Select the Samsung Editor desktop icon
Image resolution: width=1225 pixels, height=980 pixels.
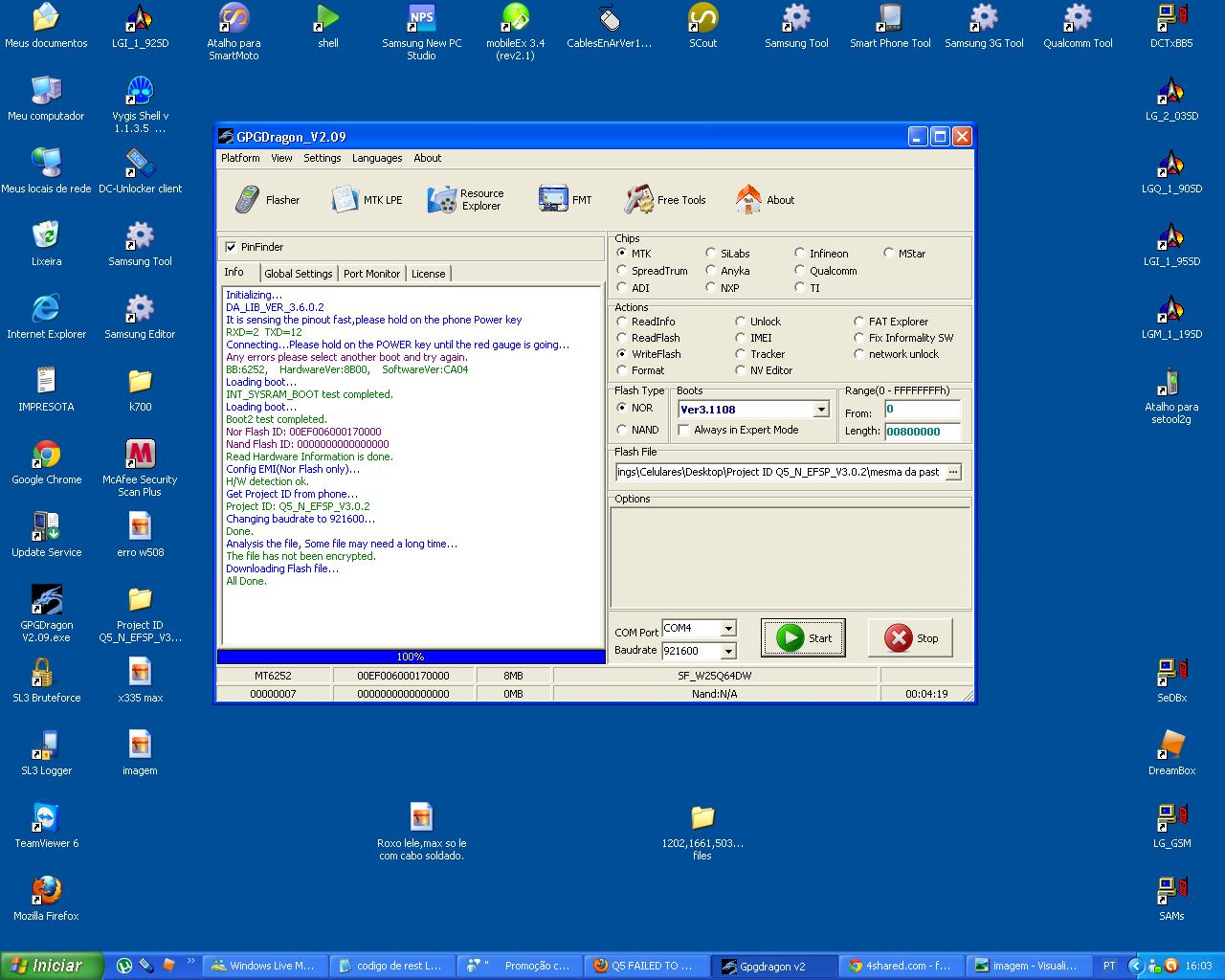coord(140,317)
